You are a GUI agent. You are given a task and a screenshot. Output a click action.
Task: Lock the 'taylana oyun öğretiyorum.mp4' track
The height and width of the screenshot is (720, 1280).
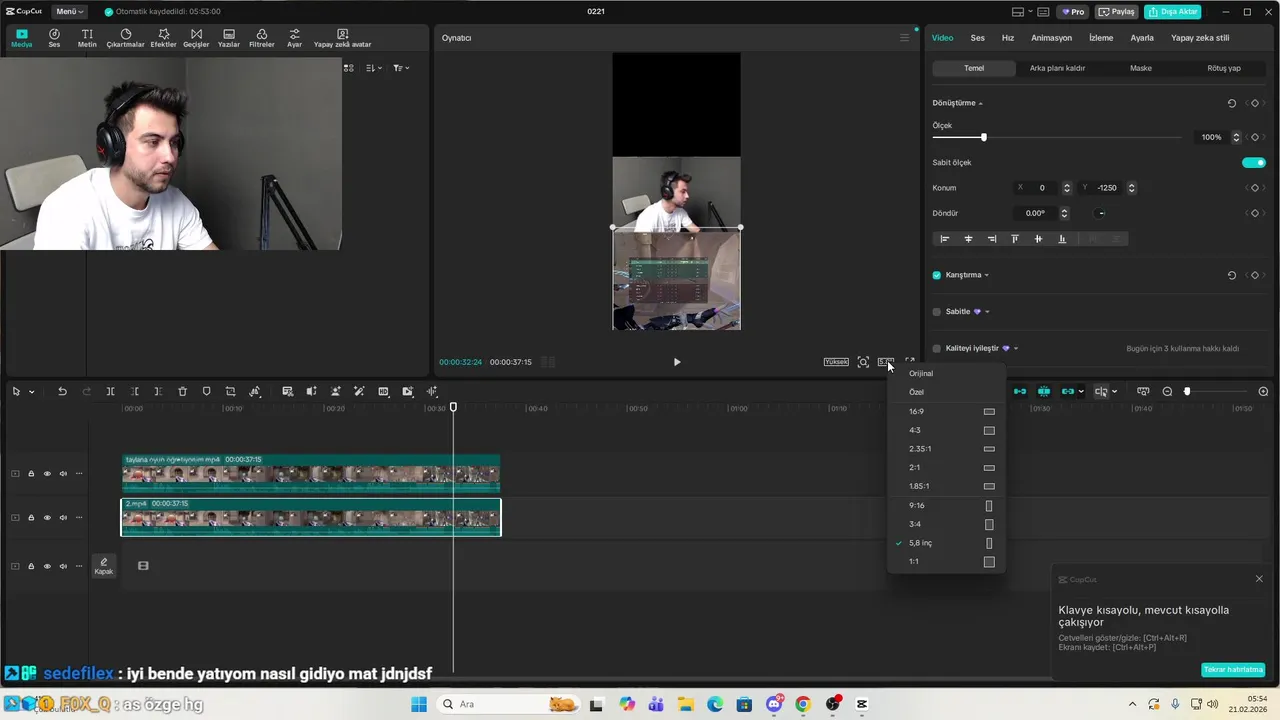tap(31, 474)
